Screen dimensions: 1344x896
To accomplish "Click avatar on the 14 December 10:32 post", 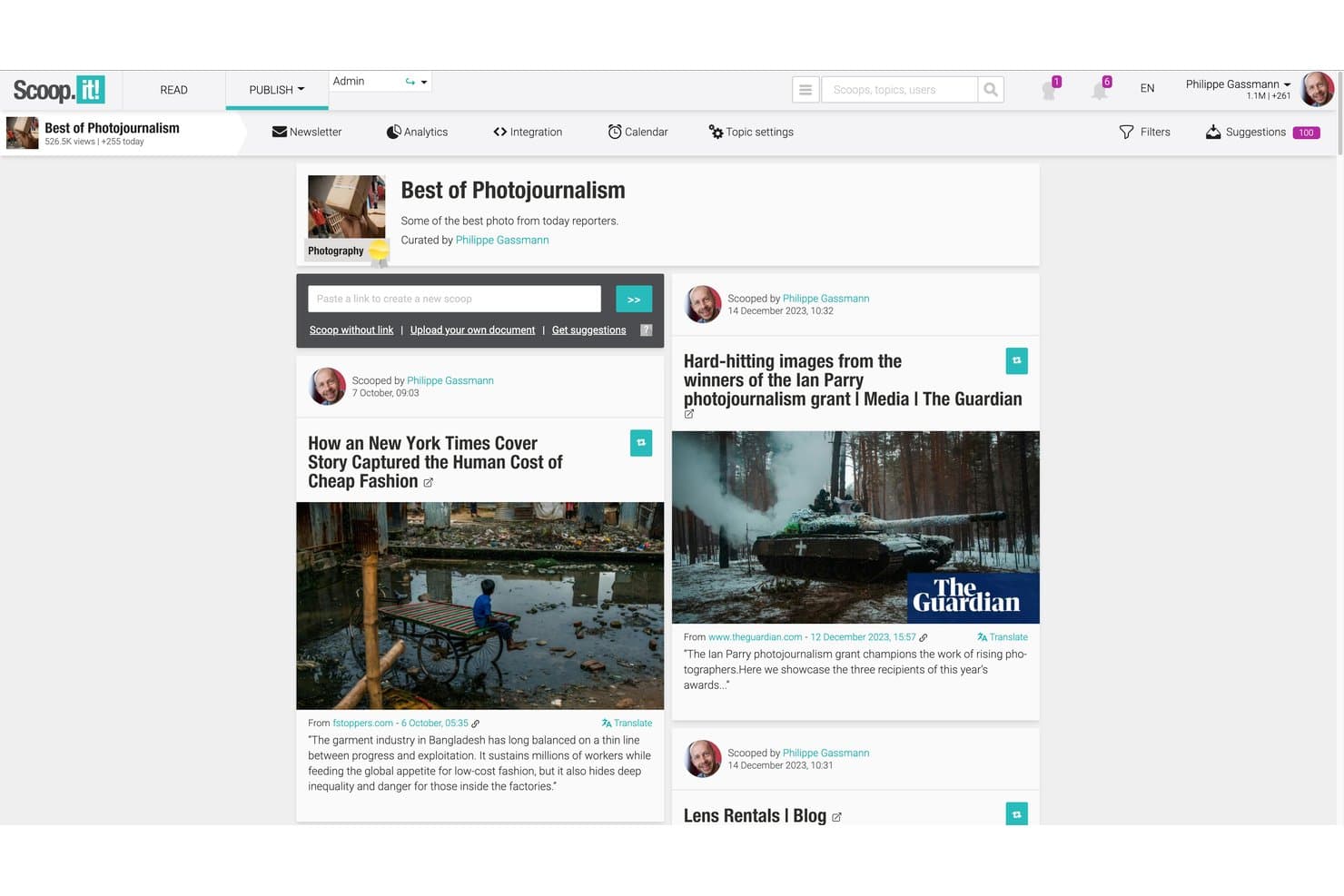I will point(703,304).
